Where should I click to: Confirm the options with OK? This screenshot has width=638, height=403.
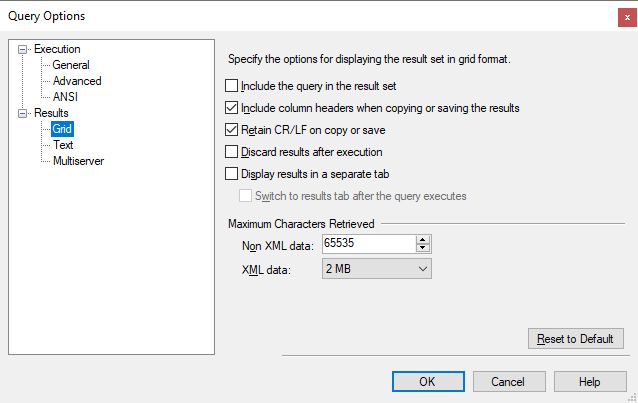[427, 381]
